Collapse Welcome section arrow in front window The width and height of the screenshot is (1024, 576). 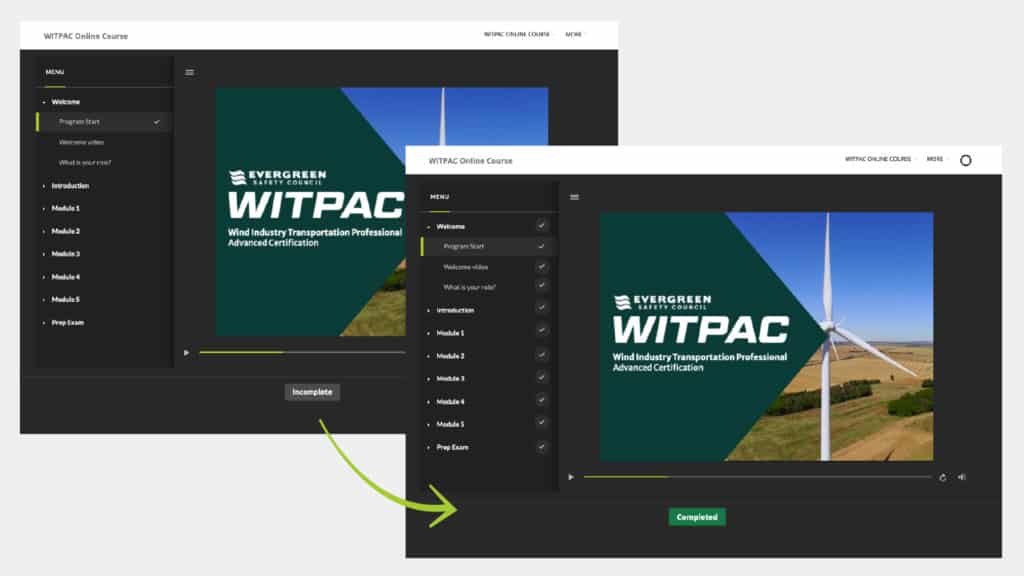pyautogui.click(x=428, y=227)
